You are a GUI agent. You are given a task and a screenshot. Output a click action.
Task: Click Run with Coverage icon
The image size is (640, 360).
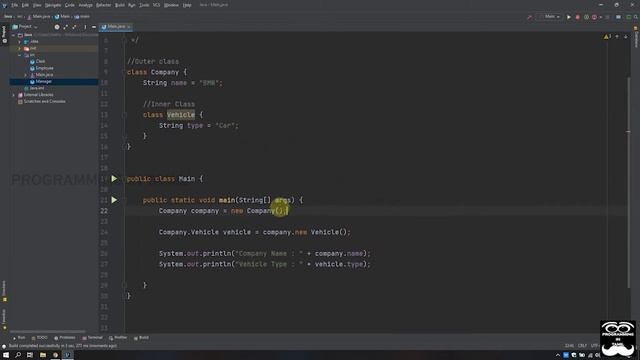[586, 17]
